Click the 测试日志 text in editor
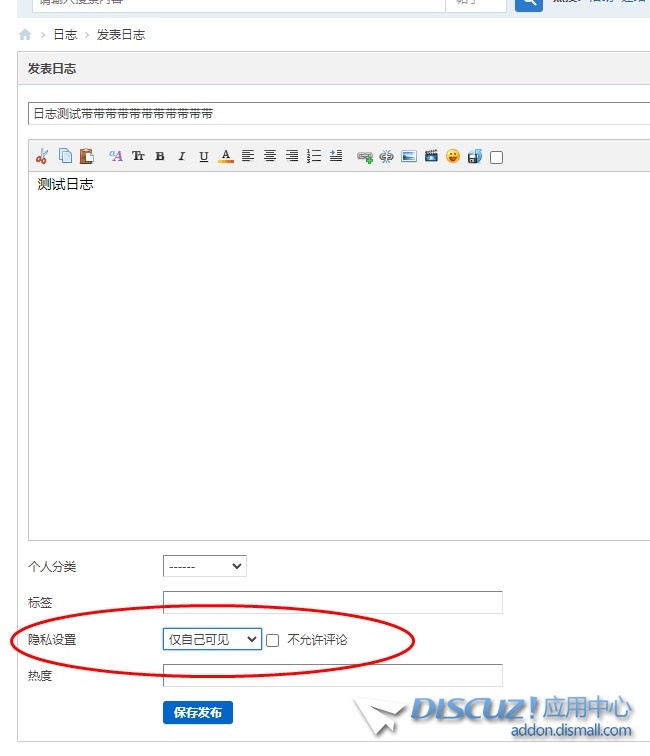This screenshot has width=650, height=756. (x=65, y=184)
